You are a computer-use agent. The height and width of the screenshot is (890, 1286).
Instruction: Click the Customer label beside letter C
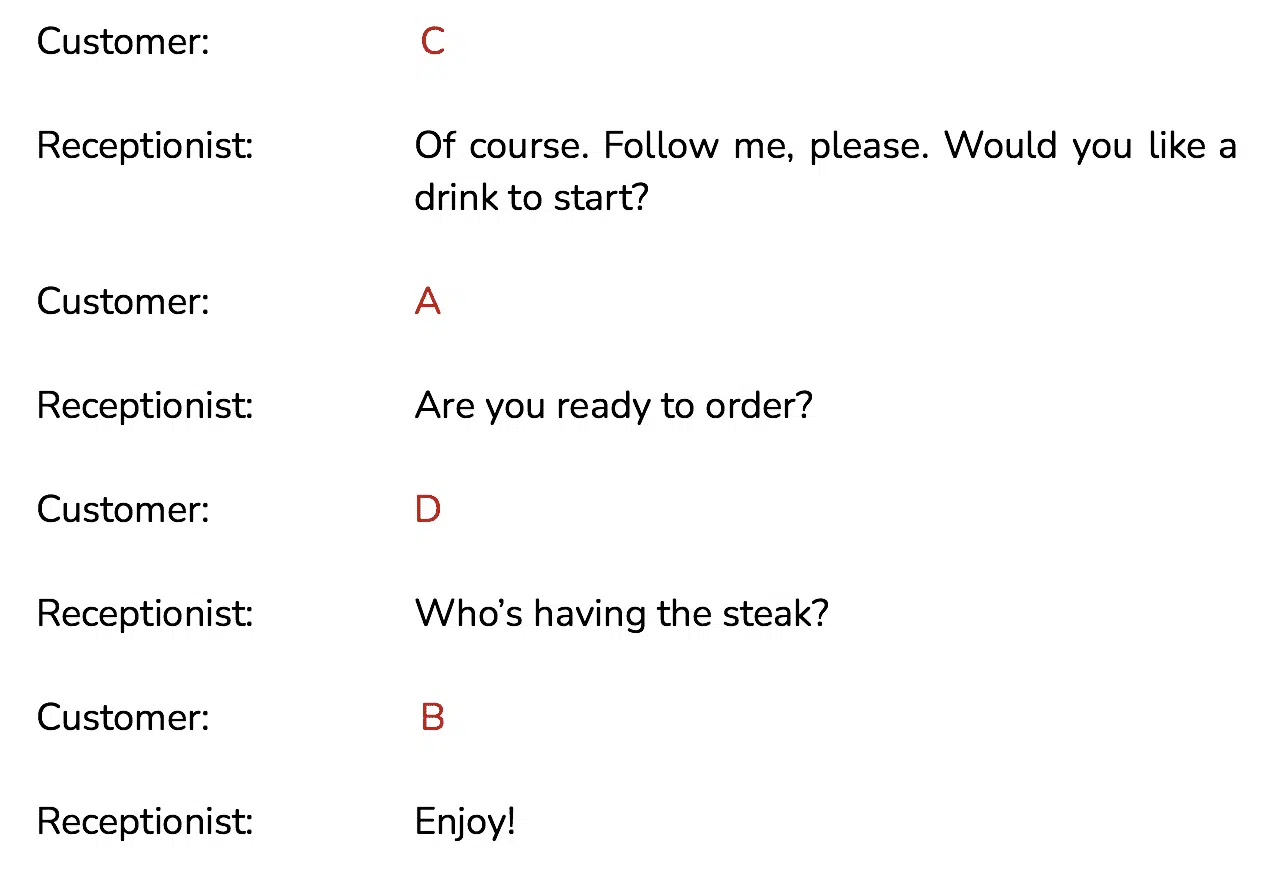tap(123, 42)
